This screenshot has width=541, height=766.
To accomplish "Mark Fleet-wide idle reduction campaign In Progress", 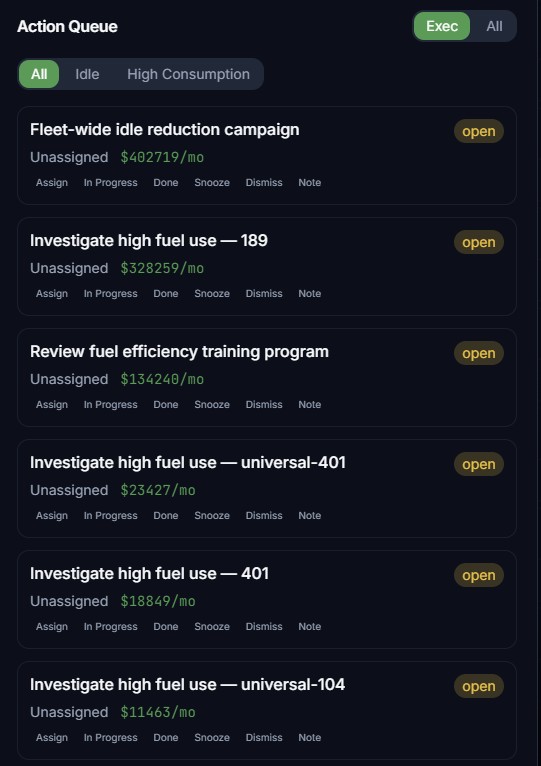I will pos(110,183).
